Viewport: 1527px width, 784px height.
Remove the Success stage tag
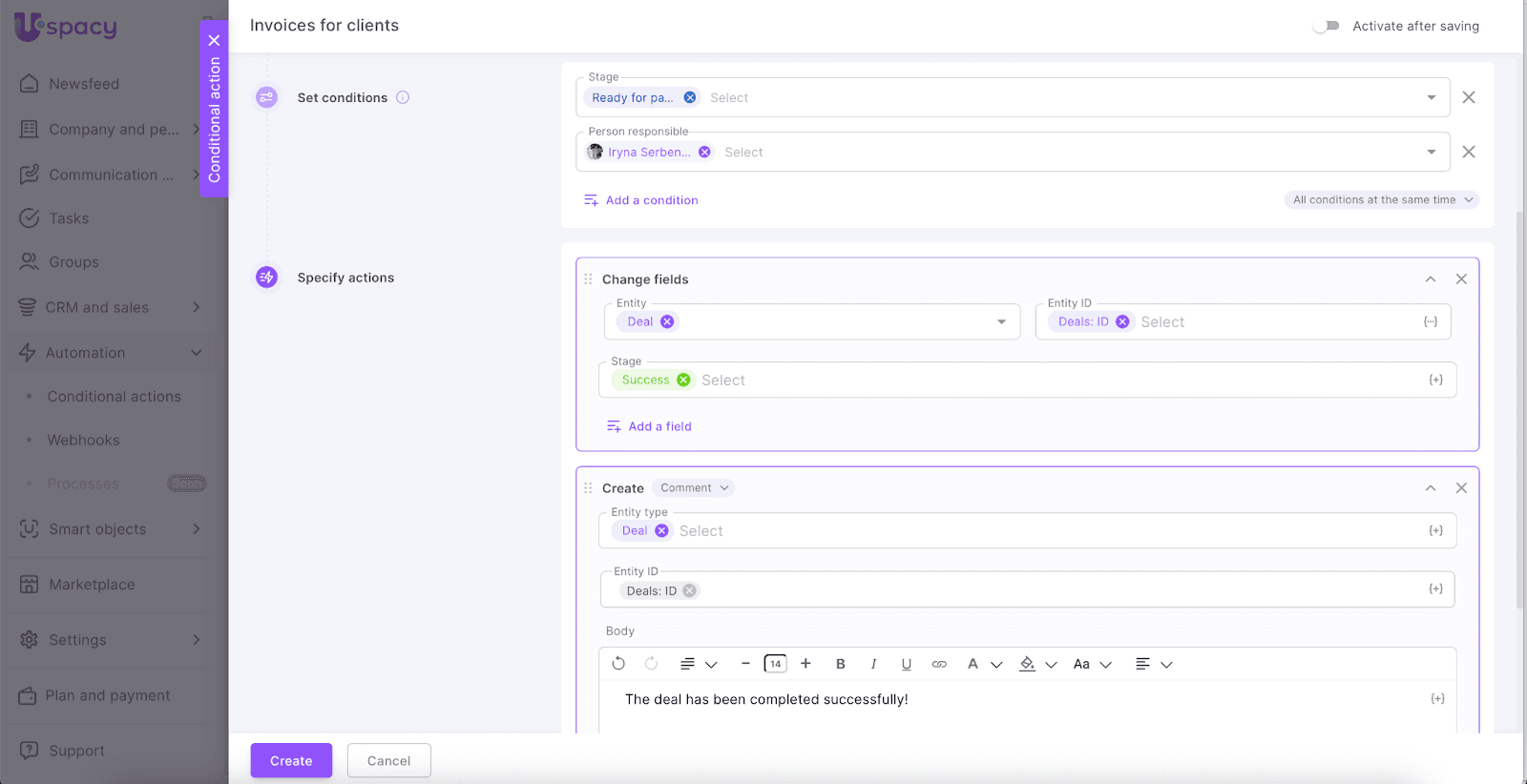click(683, 380)
